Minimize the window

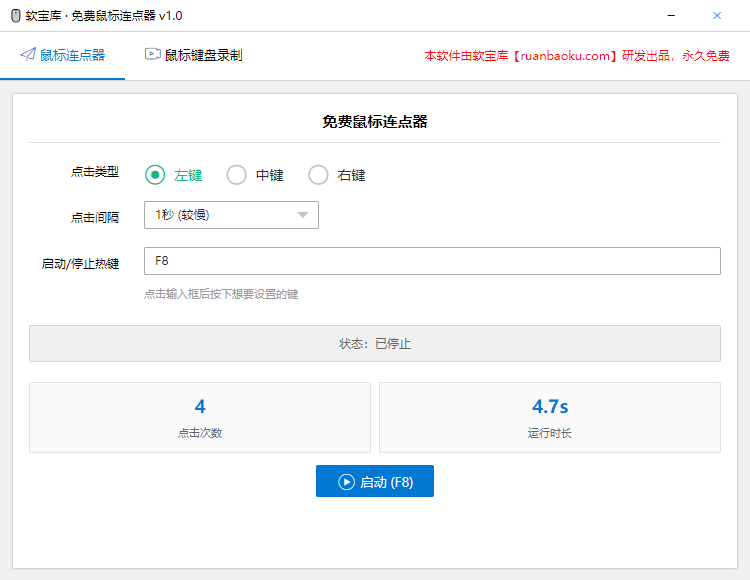671,16
